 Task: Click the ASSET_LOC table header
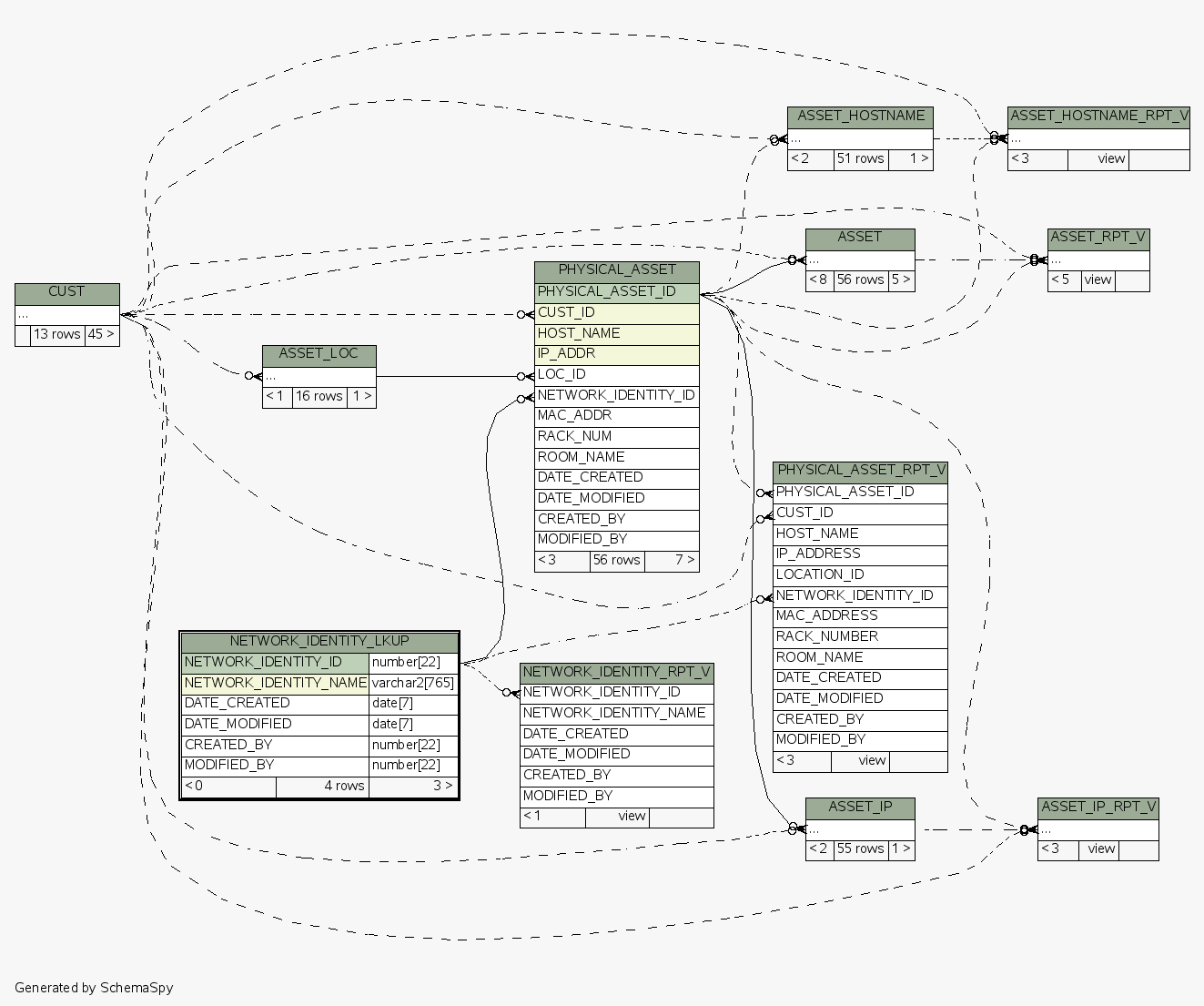(319, 354)
